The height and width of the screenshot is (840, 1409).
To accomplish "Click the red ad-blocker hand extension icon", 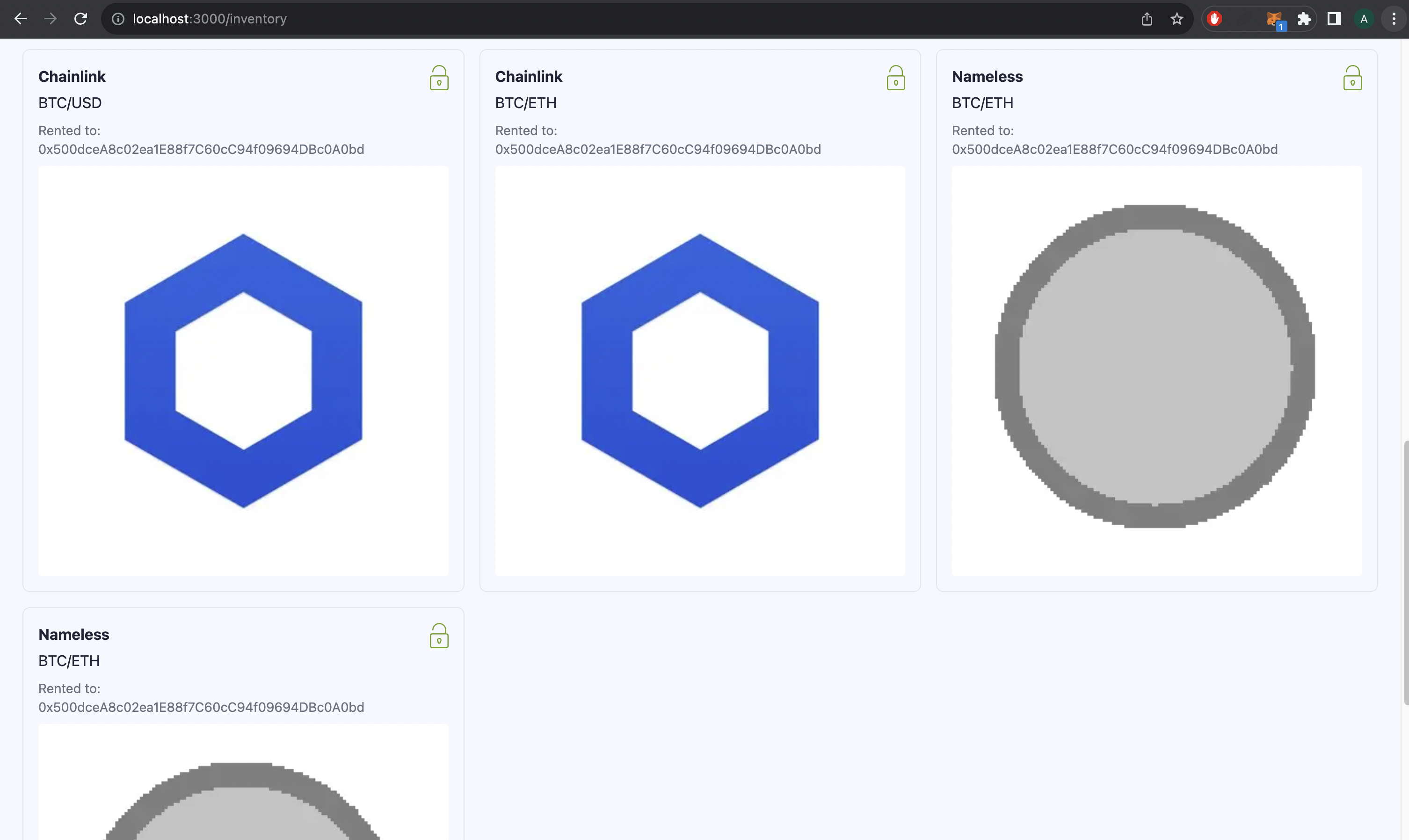I will [x=1214, y=19].
